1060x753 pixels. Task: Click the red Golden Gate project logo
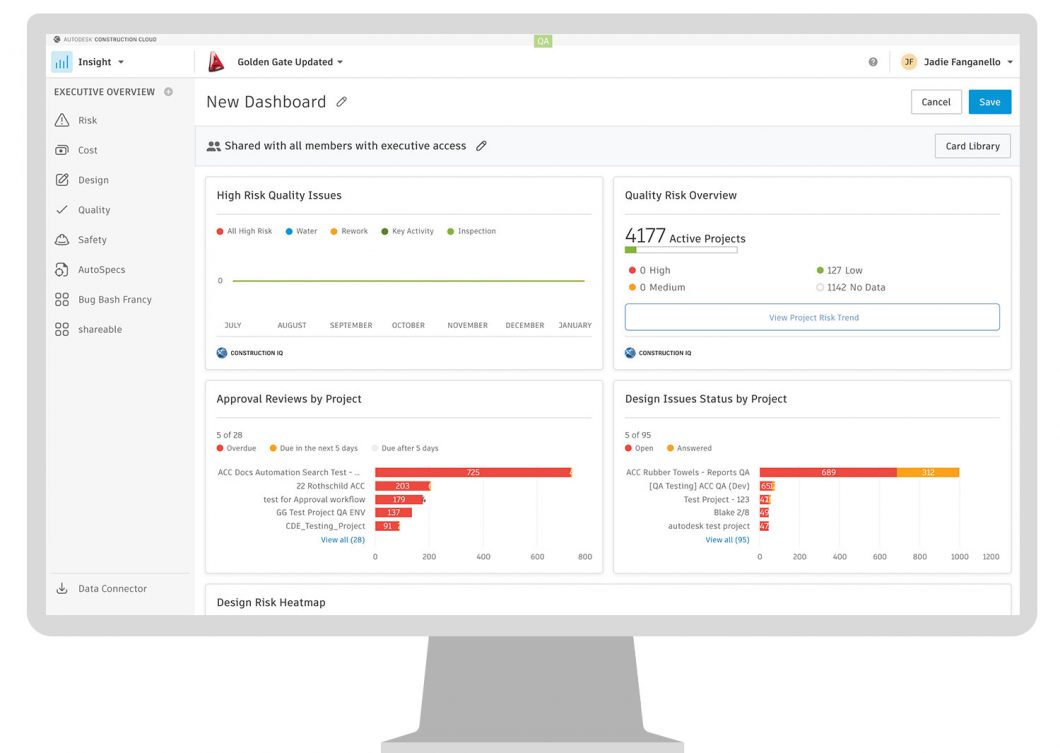pyautogui.click(x=216, y=62)
